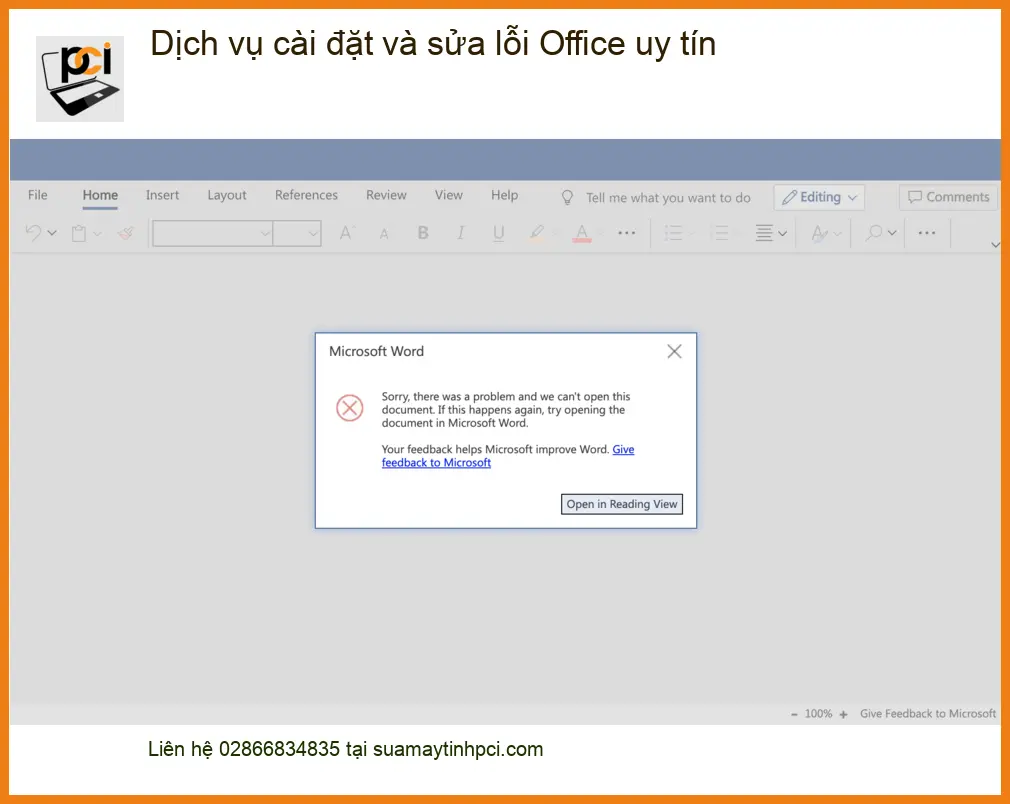
Task: Click the red error icon in dialog
Action: tap(350, 408)
